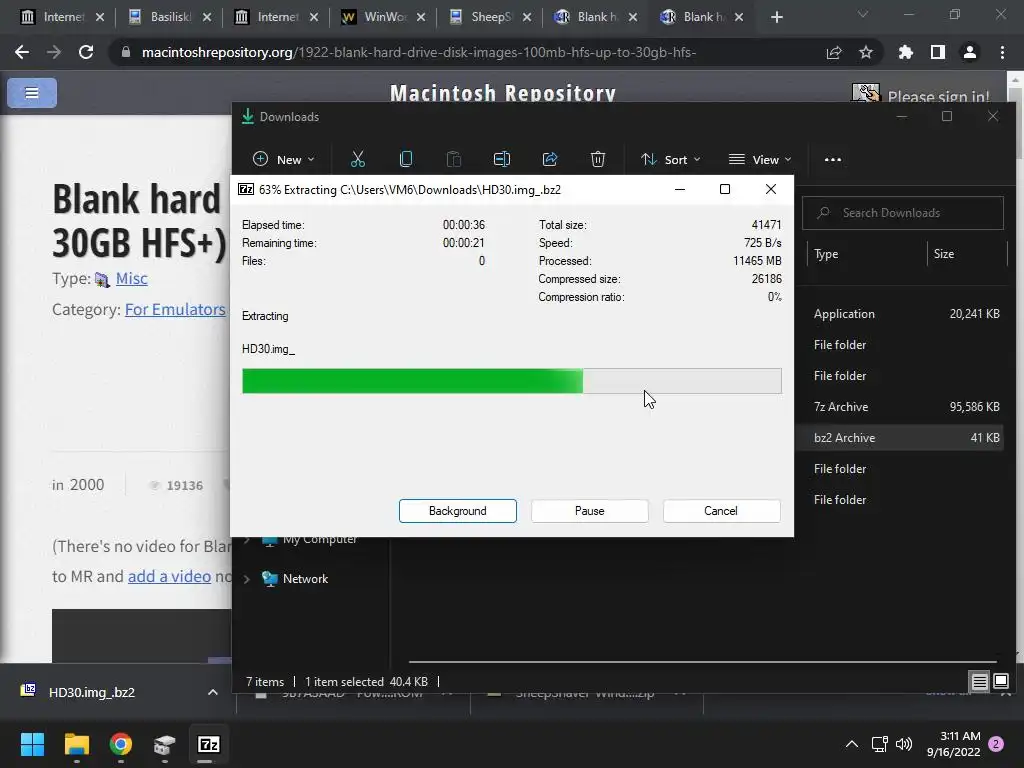Reload the current page
The width and height of the screenshot is (1024, 768).
click(86, 52)
